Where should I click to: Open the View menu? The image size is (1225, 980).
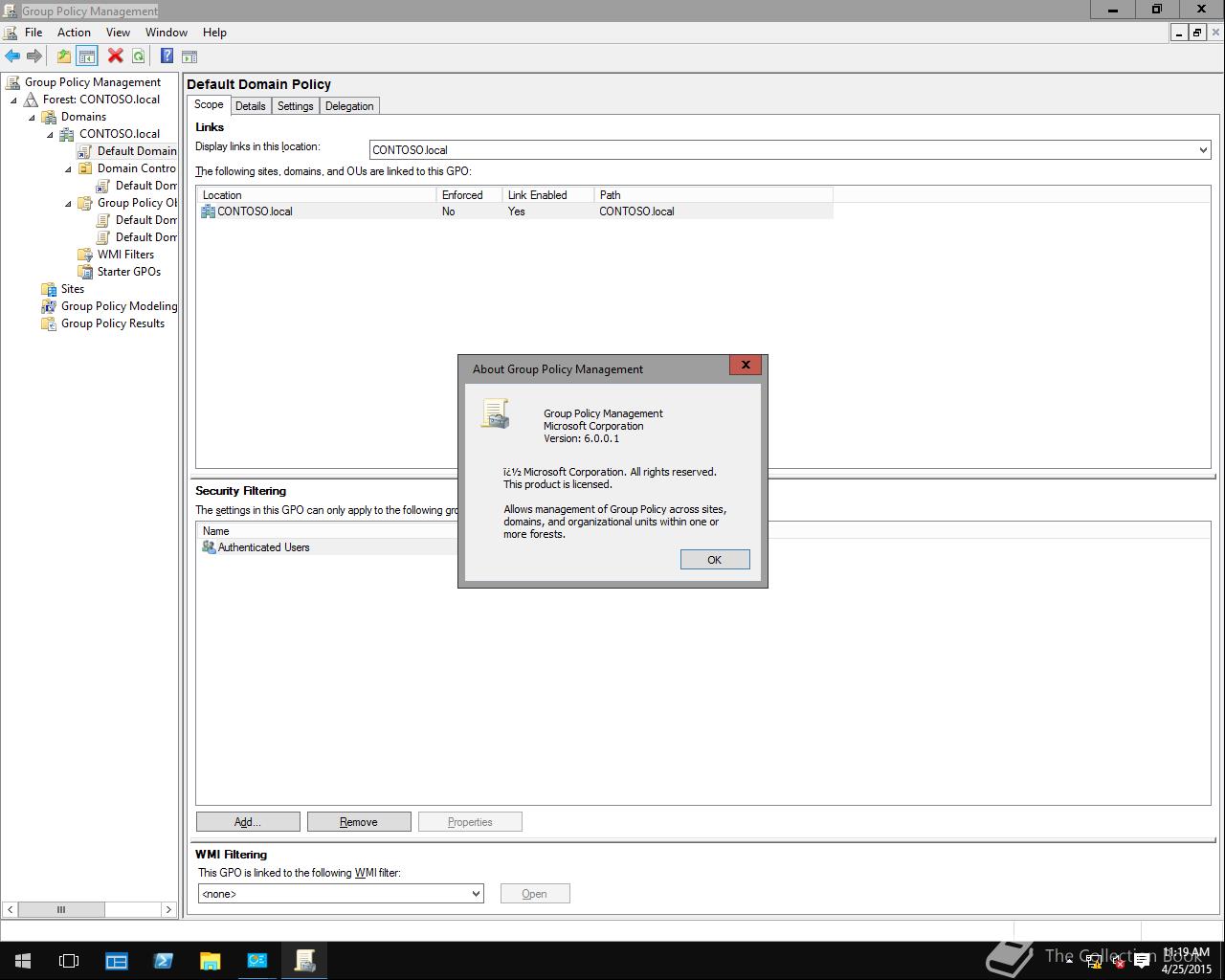(118, 32)
